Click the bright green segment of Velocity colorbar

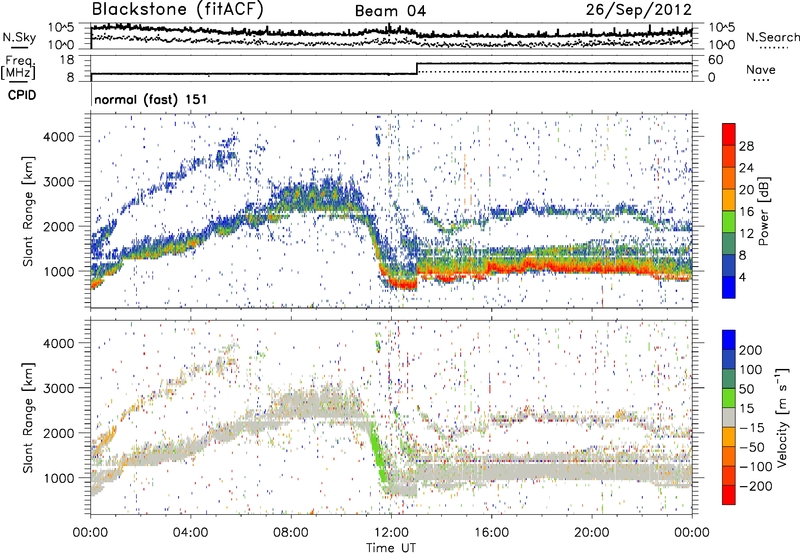(729, 398)
